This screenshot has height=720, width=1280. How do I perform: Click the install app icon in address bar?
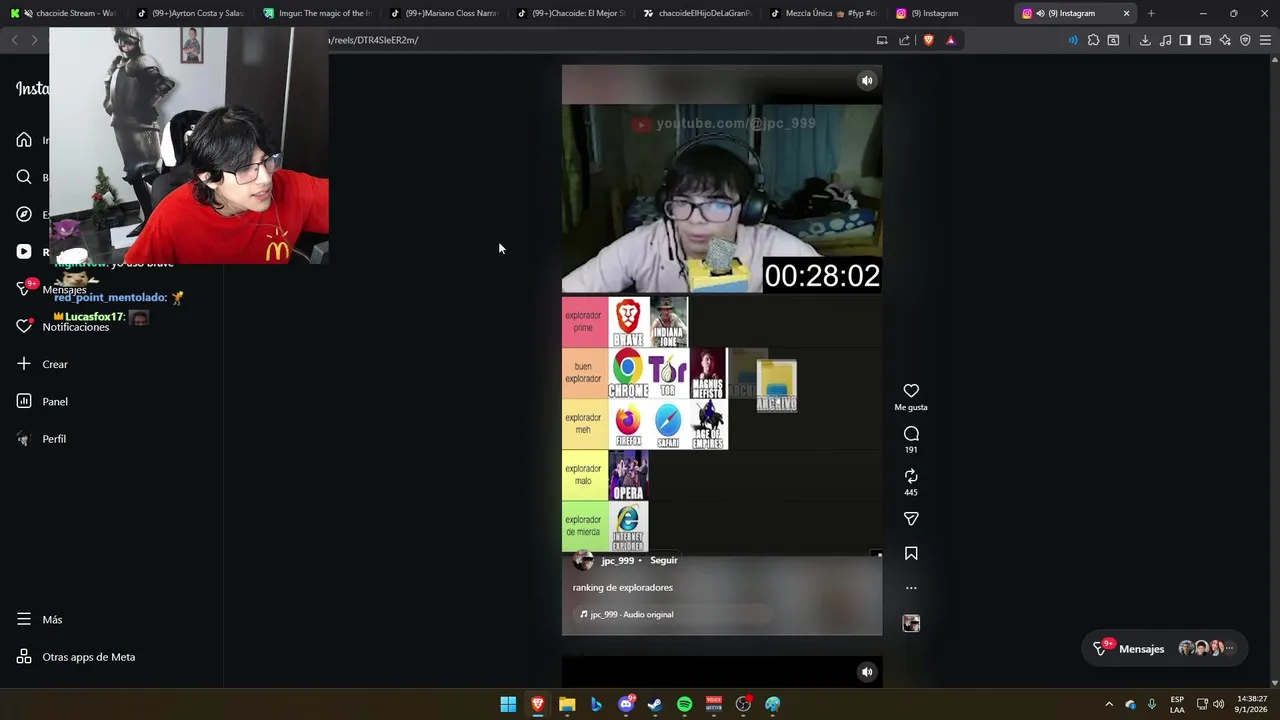(882, 40)
